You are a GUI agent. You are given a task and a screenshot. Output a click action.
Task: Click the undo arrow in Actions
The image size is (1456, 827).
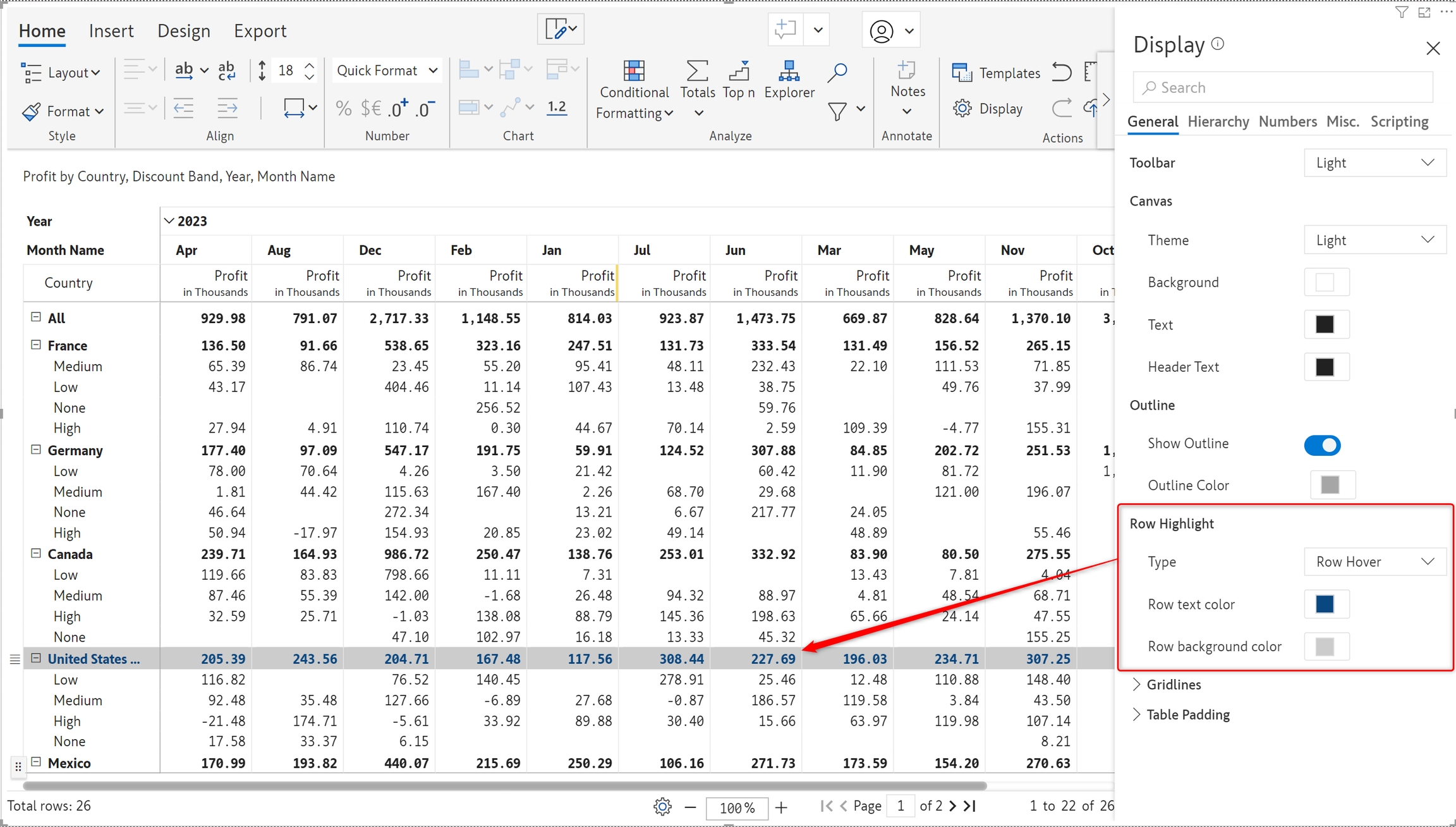click(x=1062, y=72)
